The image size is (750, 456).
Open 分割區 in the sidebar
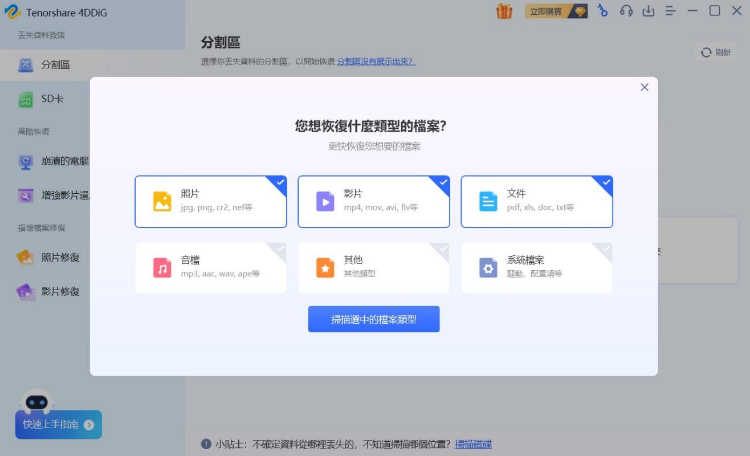click(92, 65)
